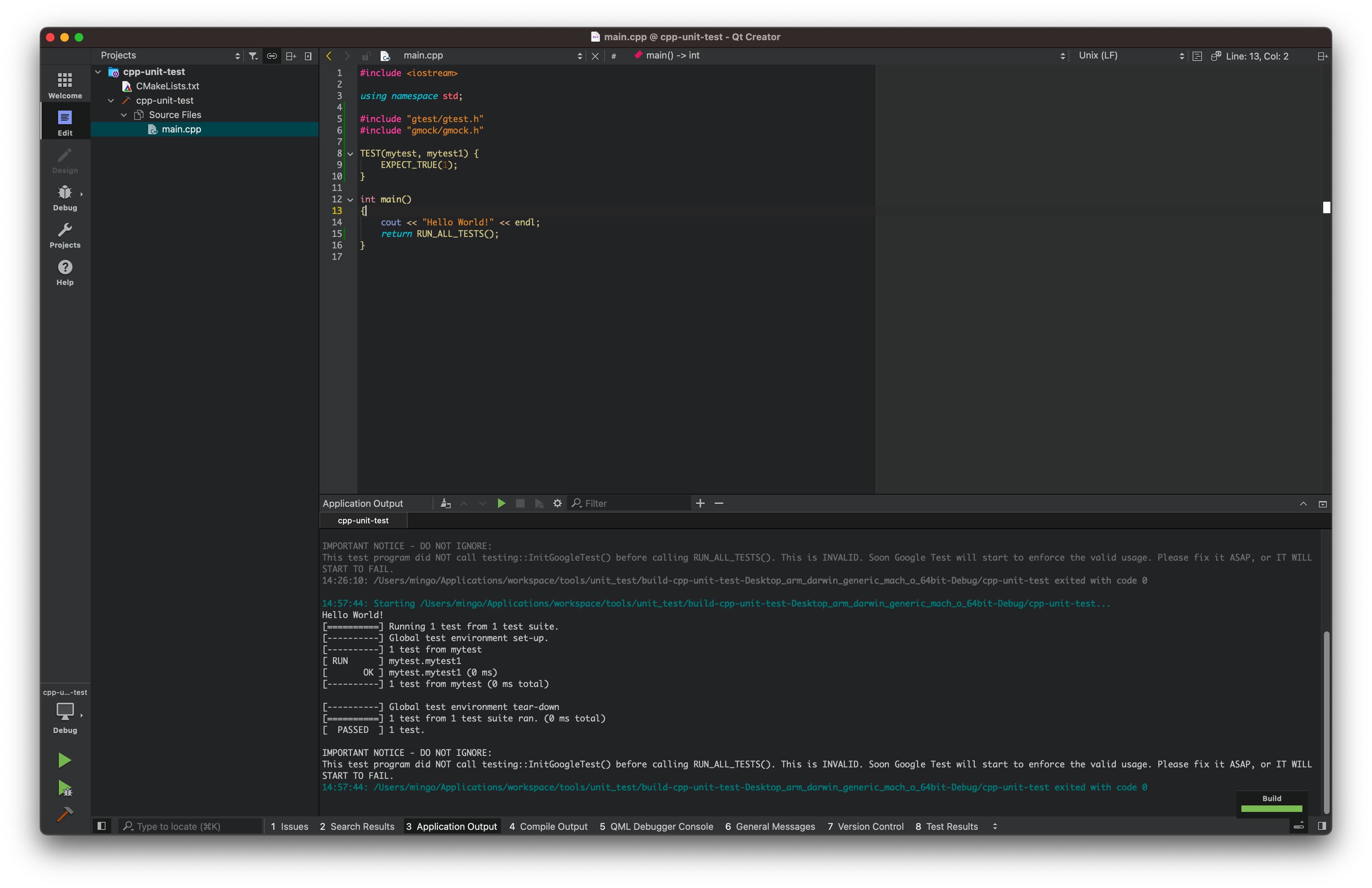Minimize the output pane with up chevron
This screenshot has height=888, width=1372.
1303,503
